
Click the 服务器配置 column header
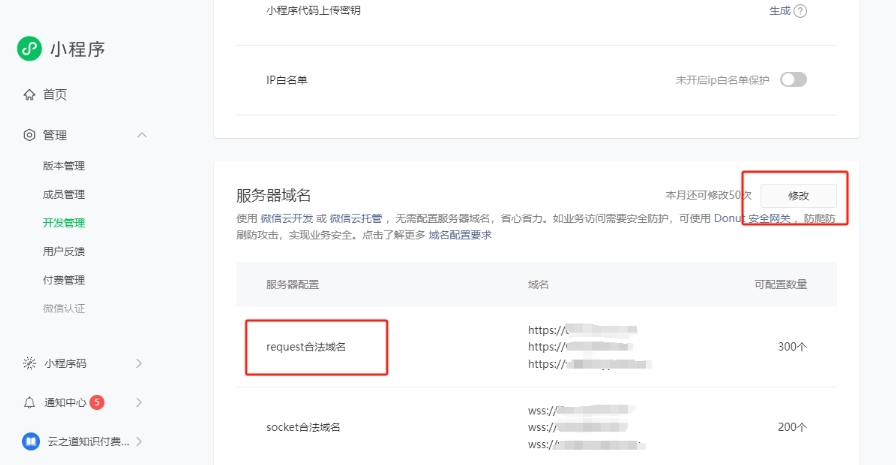293,284
